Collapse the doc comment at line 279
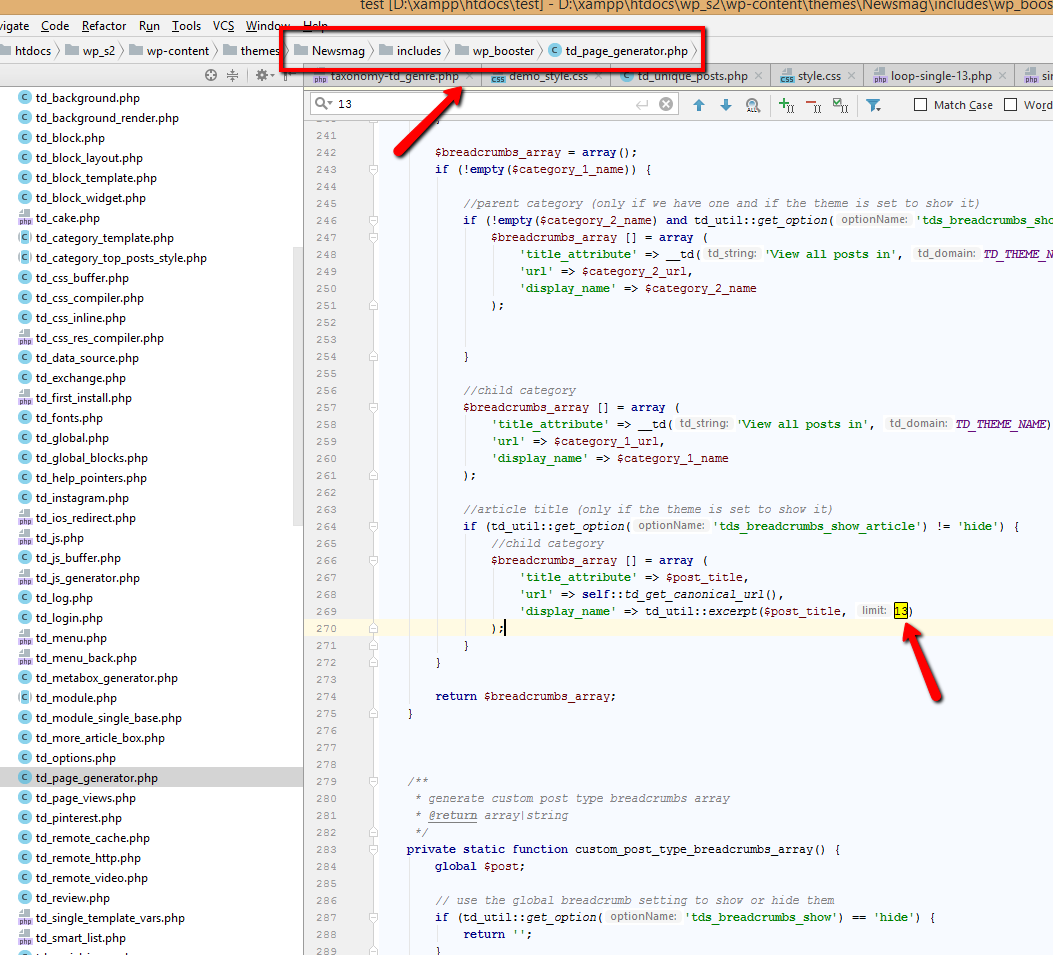Screen dimensions: 1053x955 tap(373, 782)
